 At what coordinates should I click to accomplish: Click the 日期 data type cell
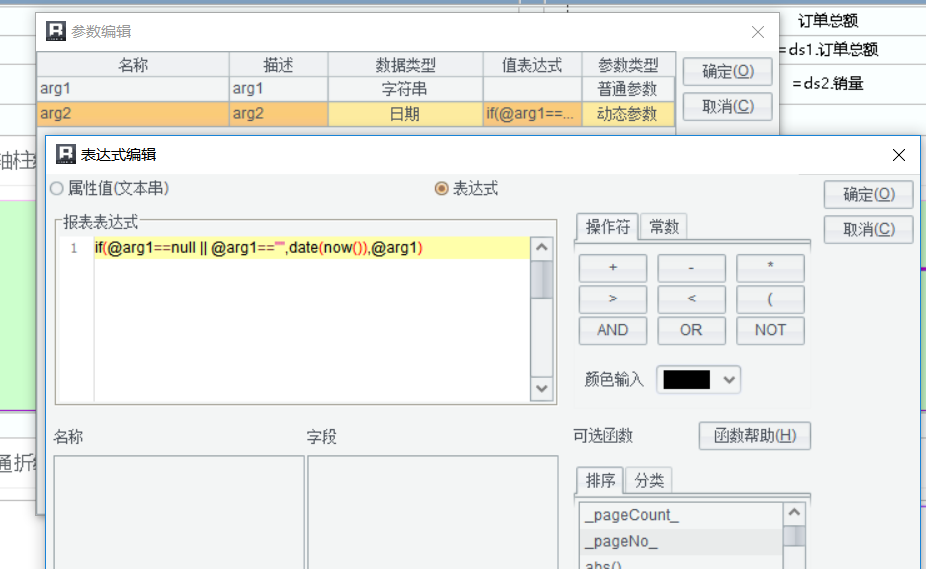coord(405,113)
